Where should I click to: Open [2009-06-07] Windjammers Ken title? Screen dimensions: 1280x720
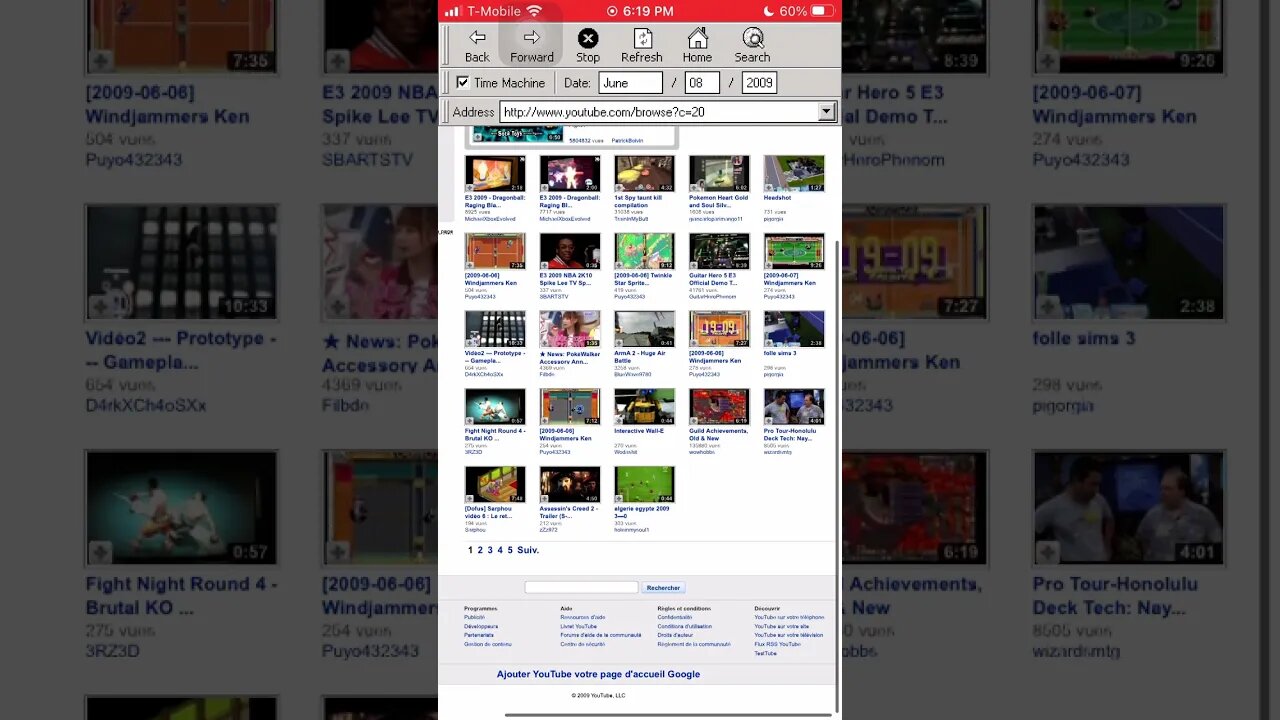(790, 279)
